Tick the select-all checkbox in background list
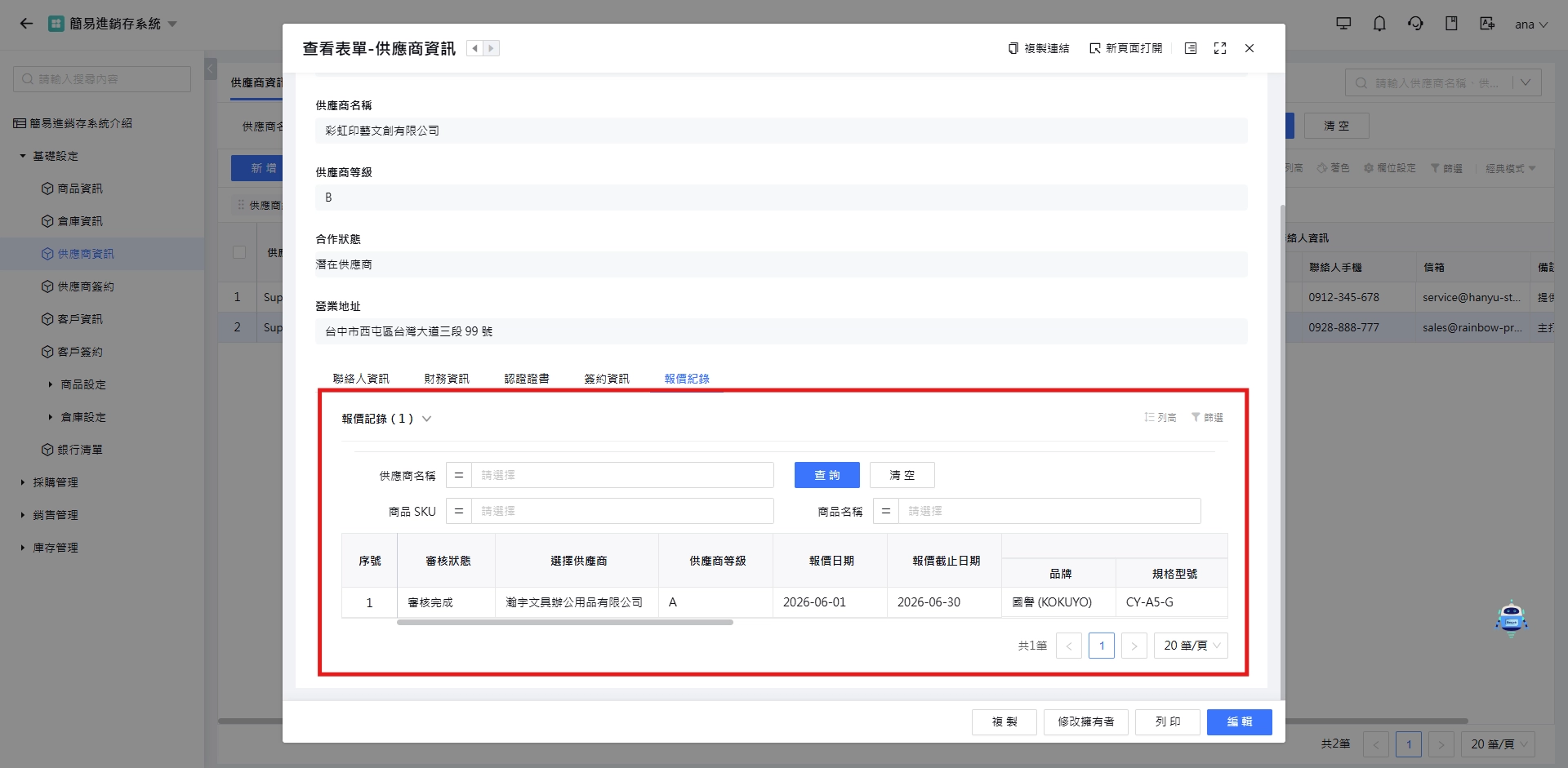Screen dimensions: 1568x768 tap(239, 252)
